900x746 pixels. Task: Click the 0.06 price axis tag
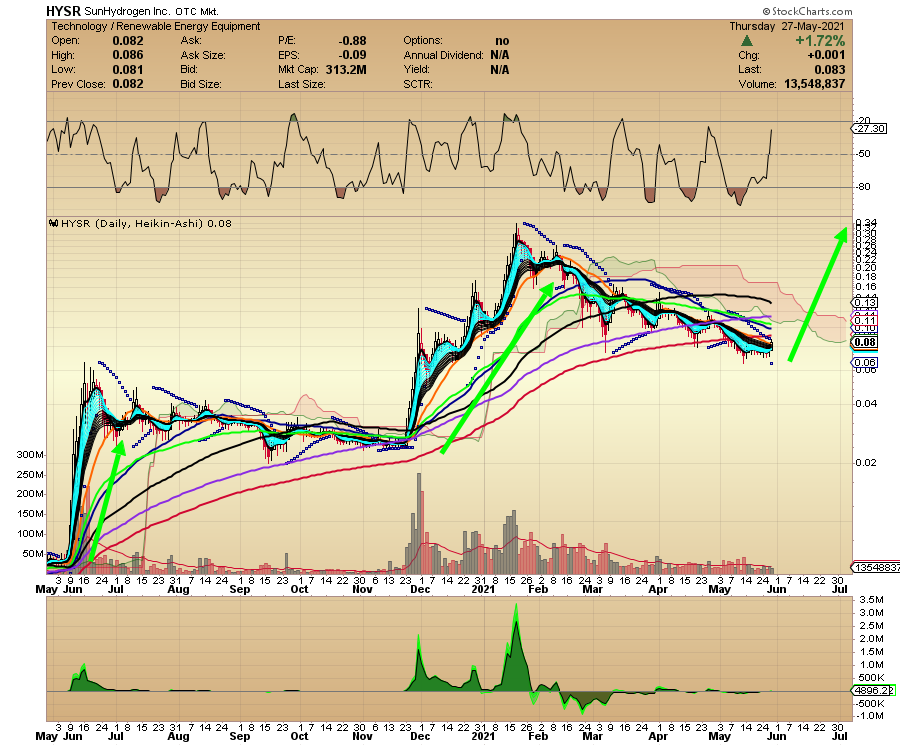pos(865,363)
